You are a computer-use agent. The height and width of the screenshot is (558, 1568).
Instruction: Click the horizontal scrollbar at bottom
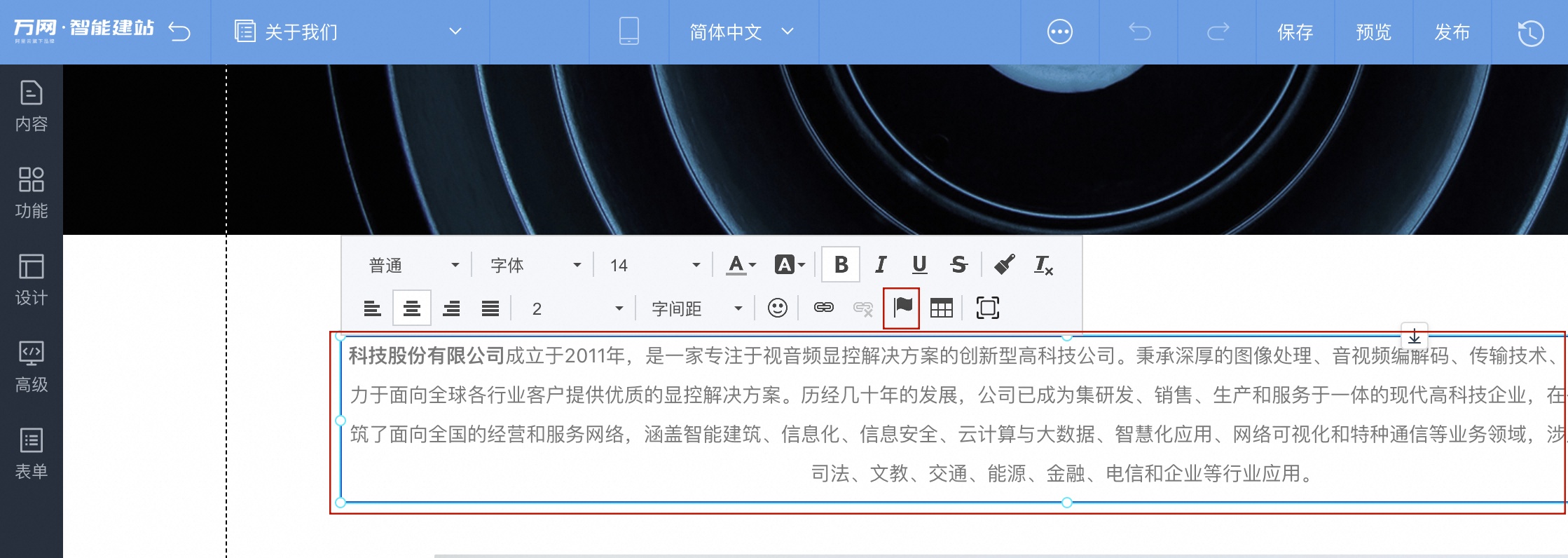pos(1000,556)
